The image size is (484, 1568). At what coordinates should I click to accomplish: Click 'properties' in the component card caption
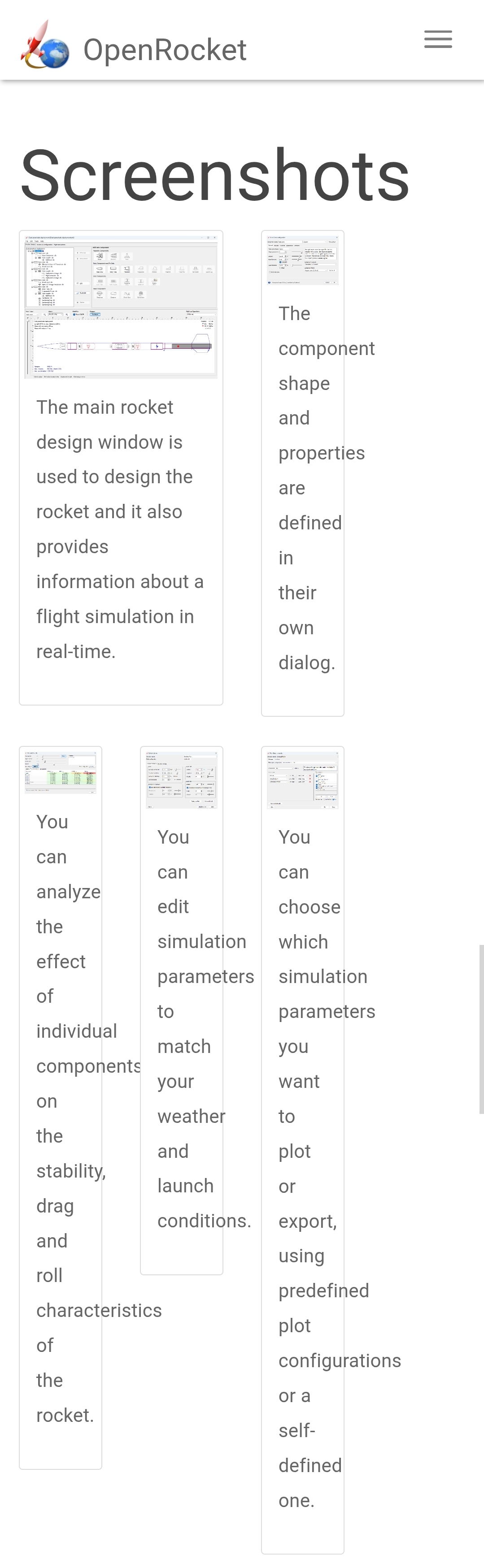click(321, 454)
